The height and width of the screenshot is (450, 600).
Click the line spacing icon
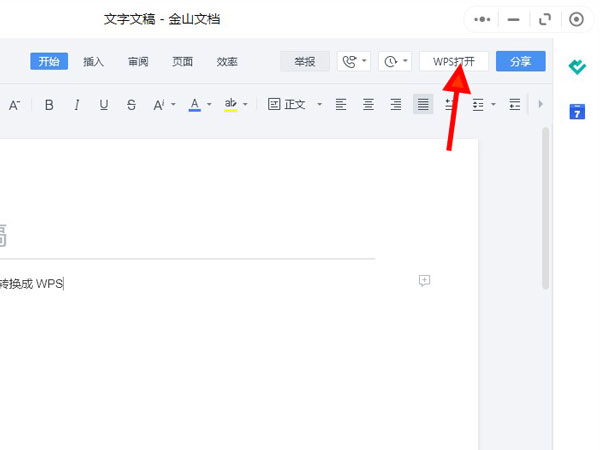tap(478, 104)
